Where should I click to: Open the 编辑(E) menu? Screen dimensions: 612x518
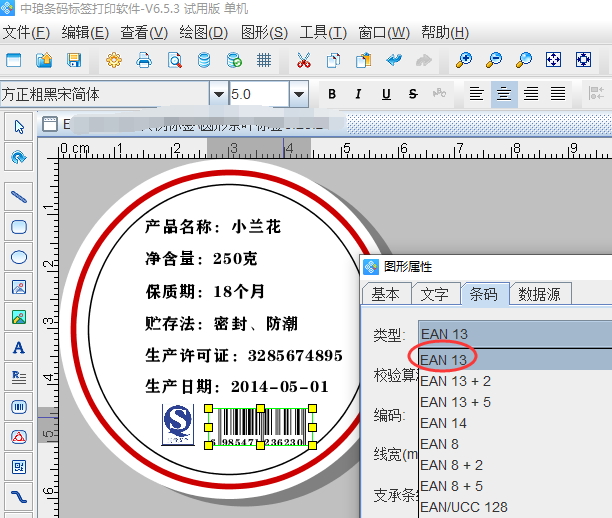[85, 32]
